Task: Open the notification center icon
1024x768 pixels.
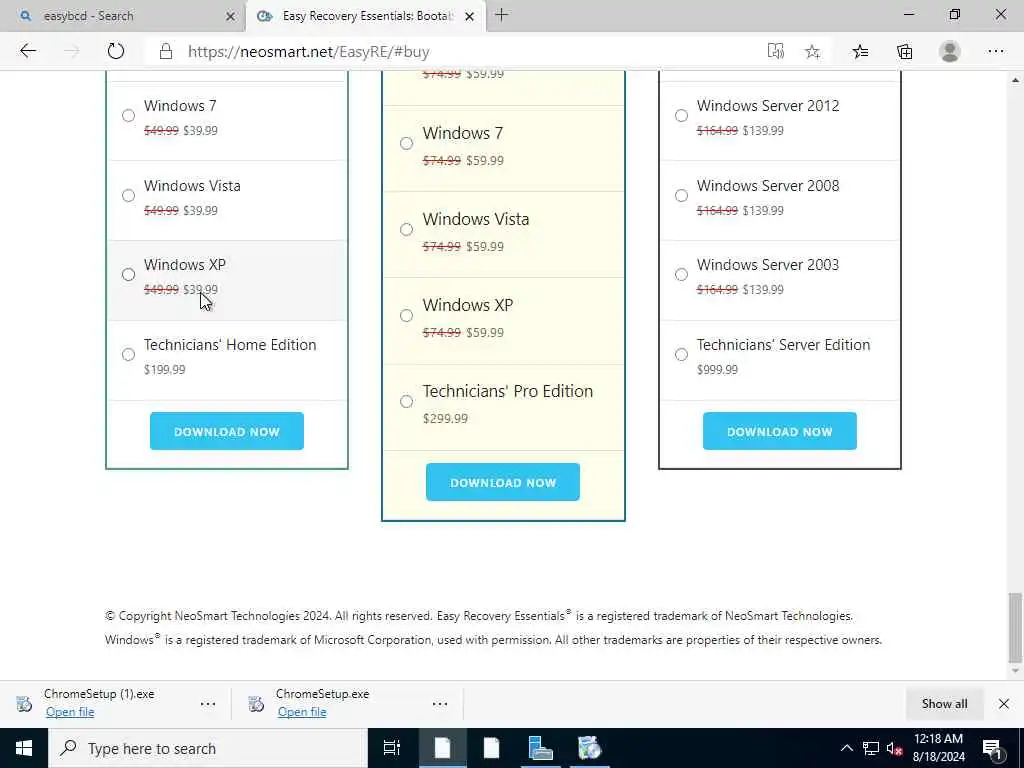Action: [x=992, y=748]
